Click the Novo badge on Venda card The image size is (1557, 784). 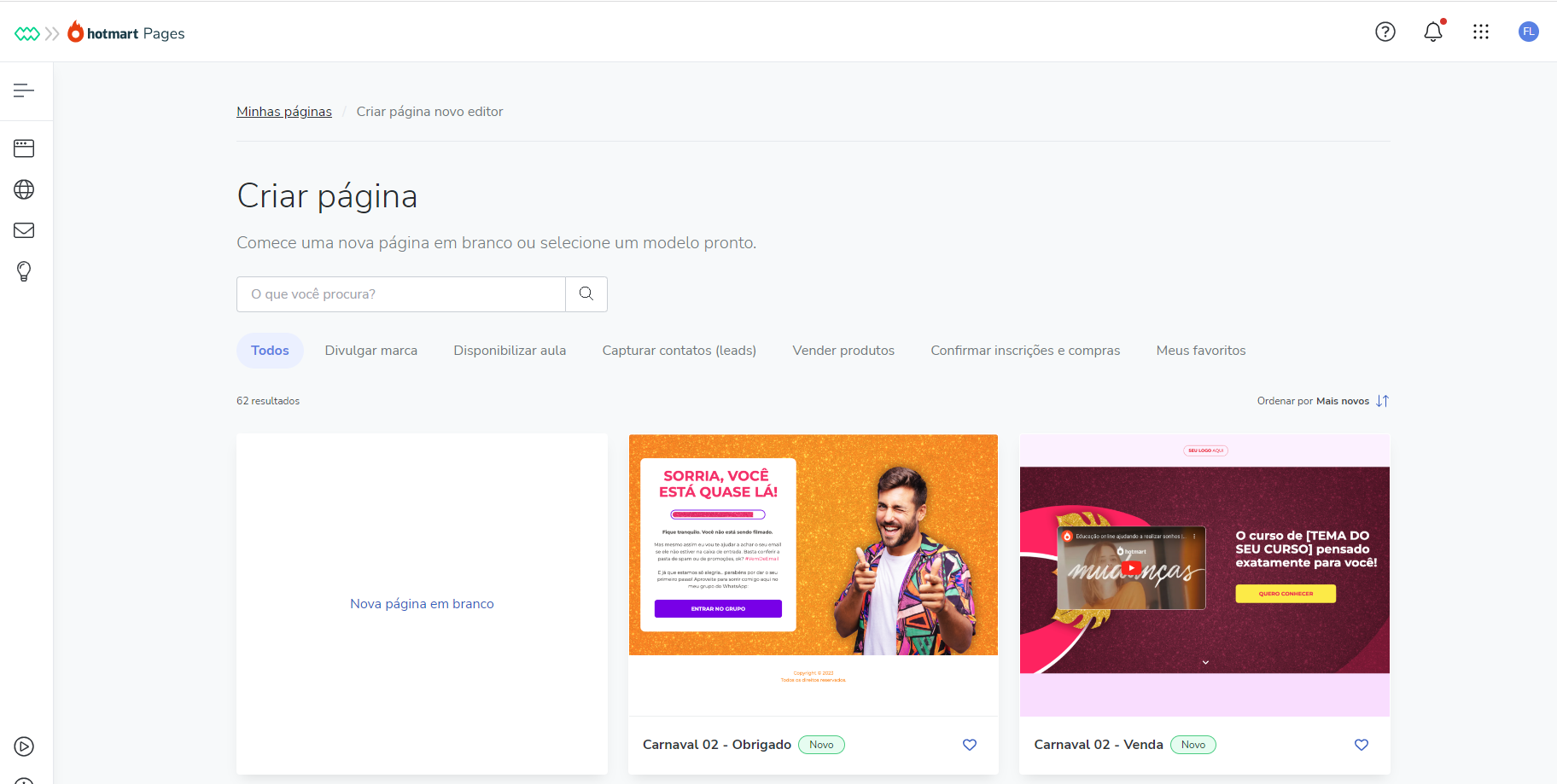point(1193,745)
